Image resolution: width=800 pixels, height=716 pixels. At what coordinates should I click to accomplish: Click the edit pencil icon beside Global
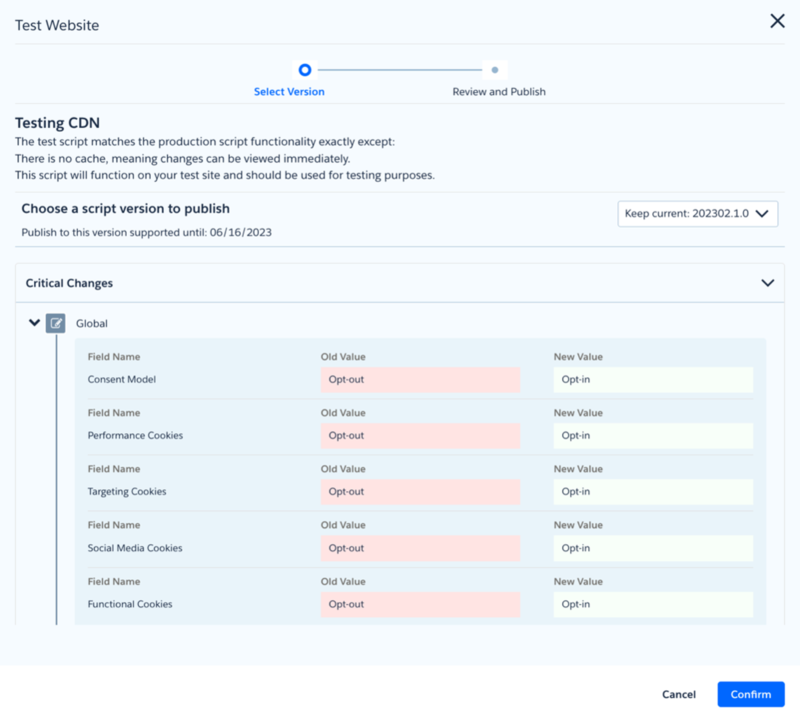pyautogui.click(x=56, y=323)
